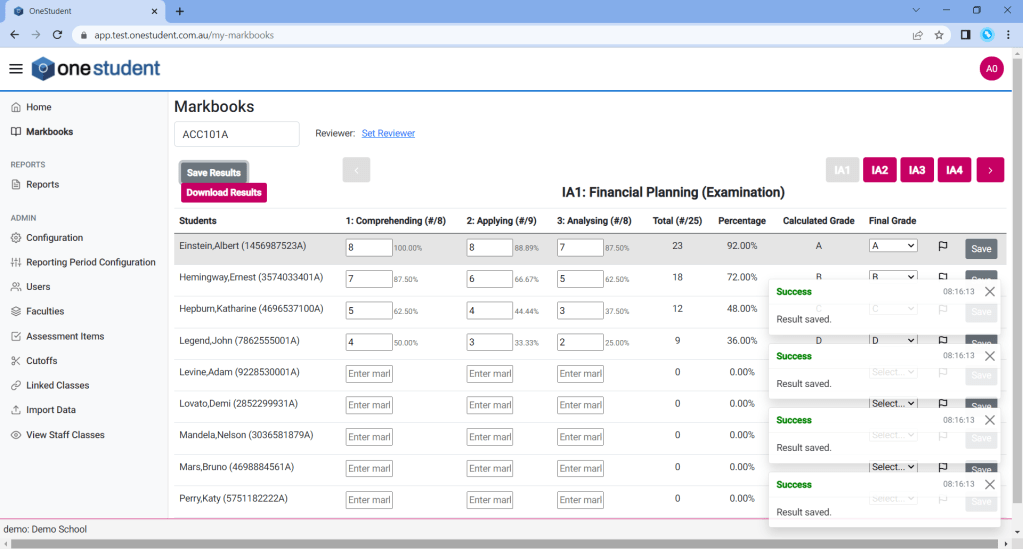Switch to the IA2 assessment tab
This screenshot has width=1023, height=549.
(x=879, y=170)
